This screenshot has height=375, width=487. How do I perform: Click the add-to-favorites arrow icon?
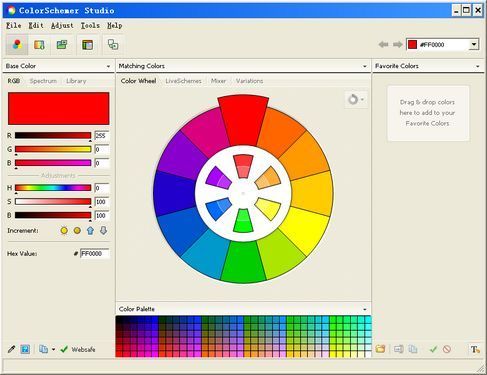pyautogui.click(x=398, y=349)
